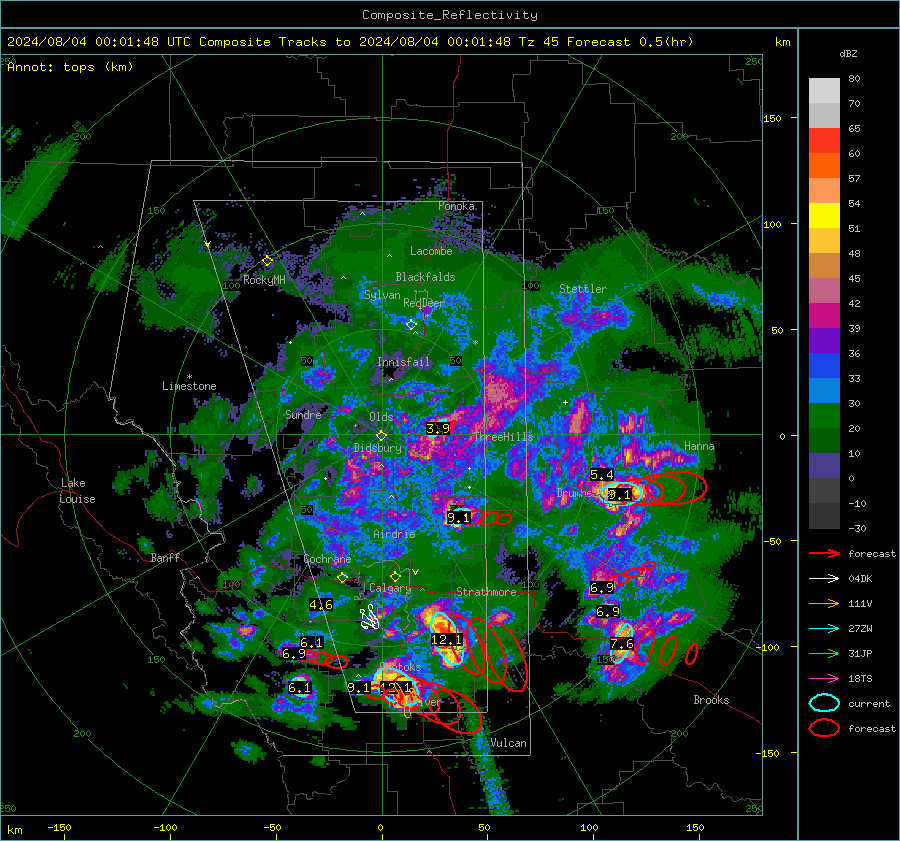Select the Brooks town label
The image size is (900, 841).
(711, 700)
